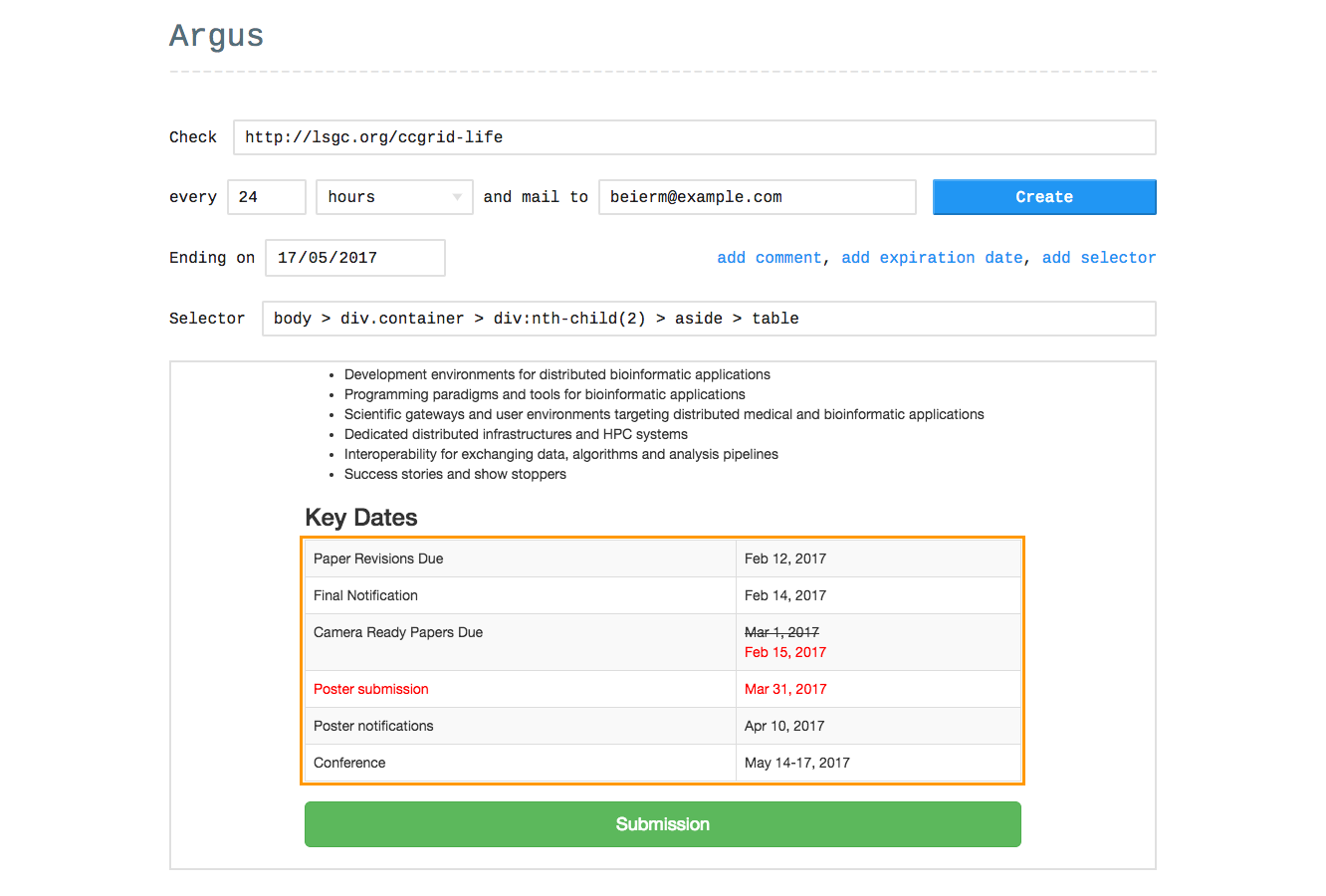Click the May 14-17, 2017 date cell

click(879, 763)
